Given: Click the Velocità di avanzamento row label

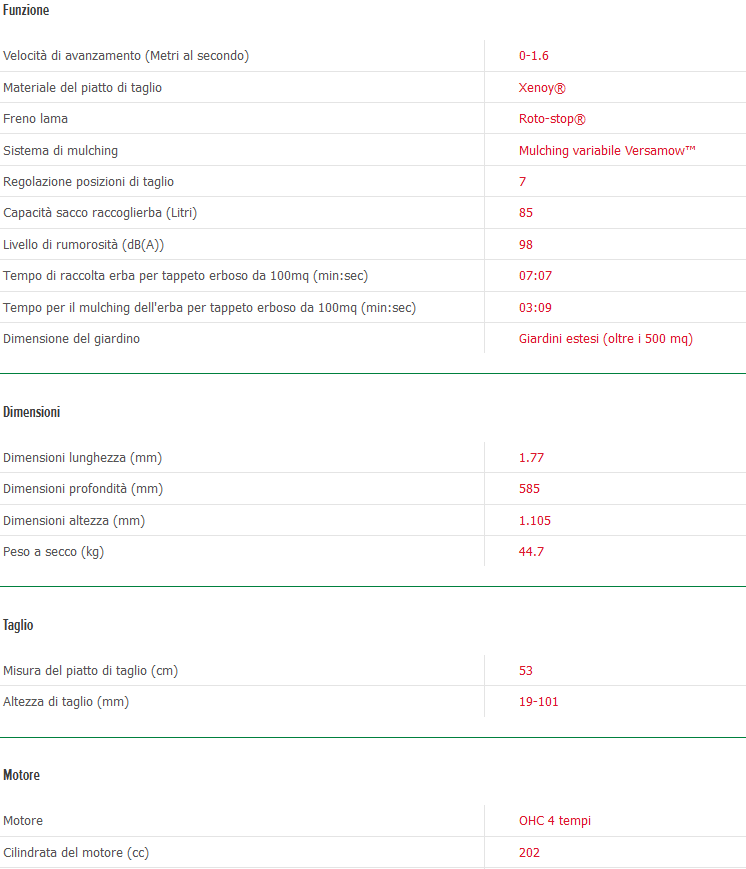Looking at the screenshot, I should [x=126, y=56].
